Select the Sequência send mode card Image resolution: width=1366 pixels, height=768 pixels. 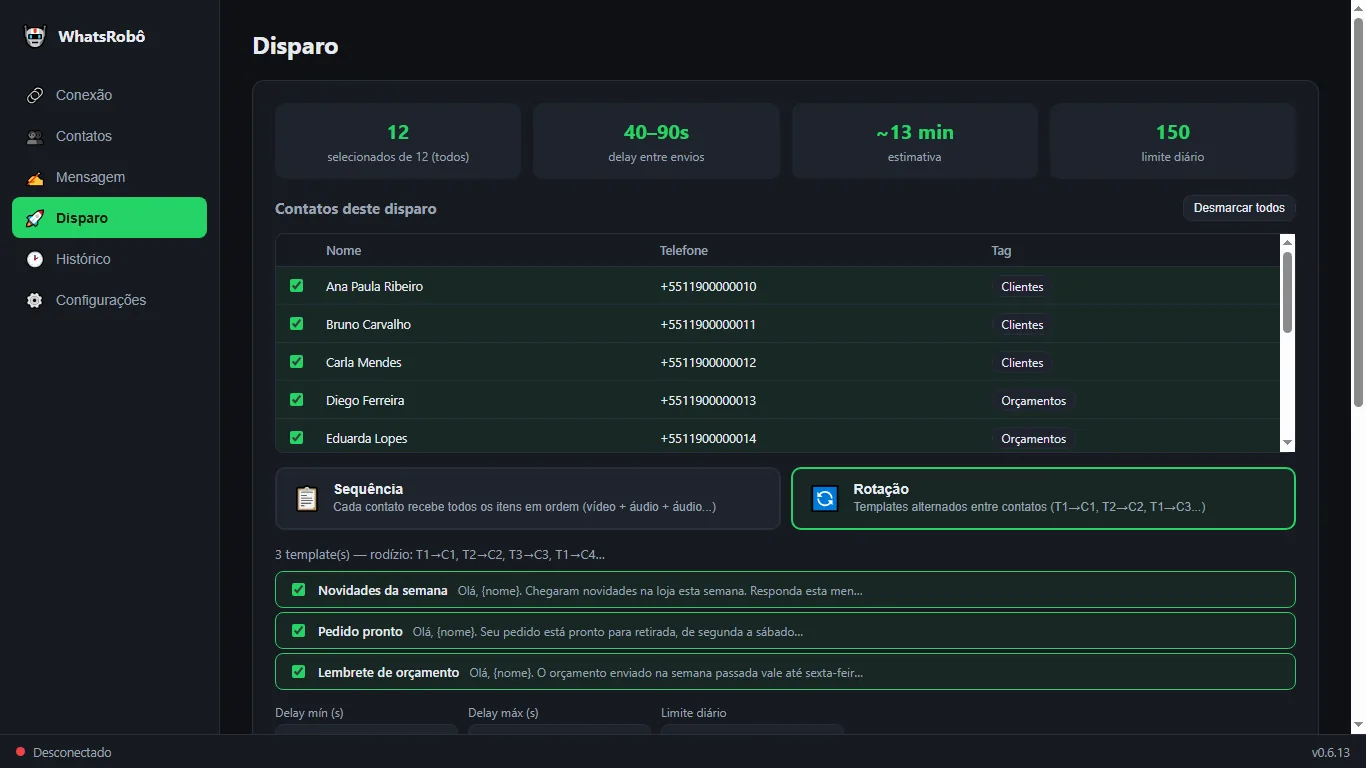coord(528,499)
